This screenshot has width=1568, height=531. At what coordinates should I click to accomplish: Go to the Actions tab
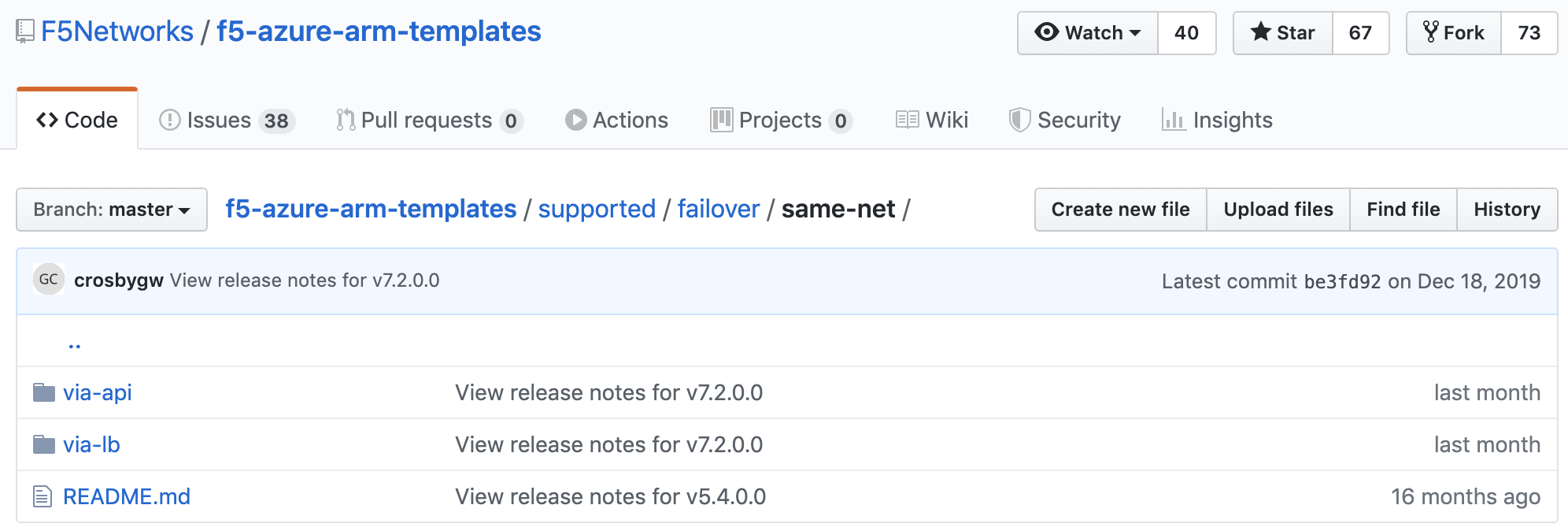click(x=617, y=120)
